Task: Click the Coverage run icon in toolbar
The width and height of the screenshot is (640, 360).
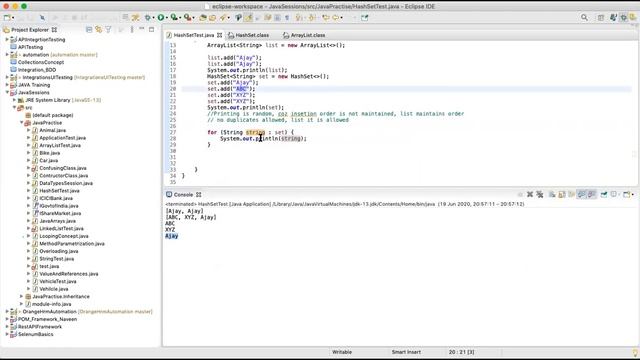Action: pyautogui.click(x=174, y=18)
